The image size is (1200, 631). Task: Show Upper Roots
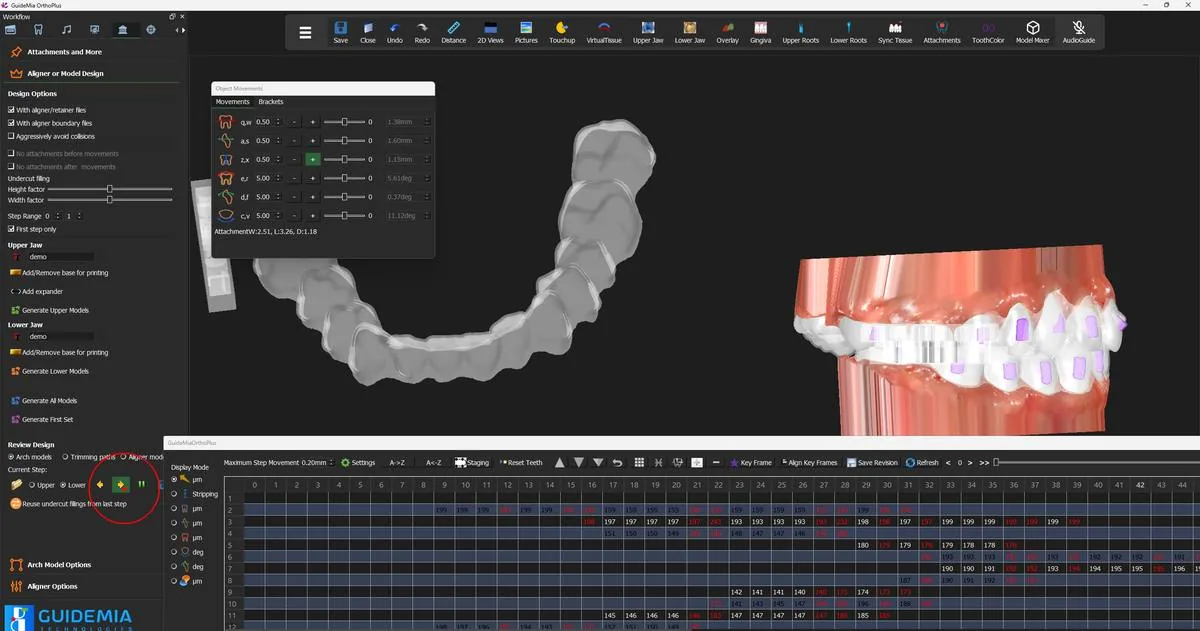[800, 31]
